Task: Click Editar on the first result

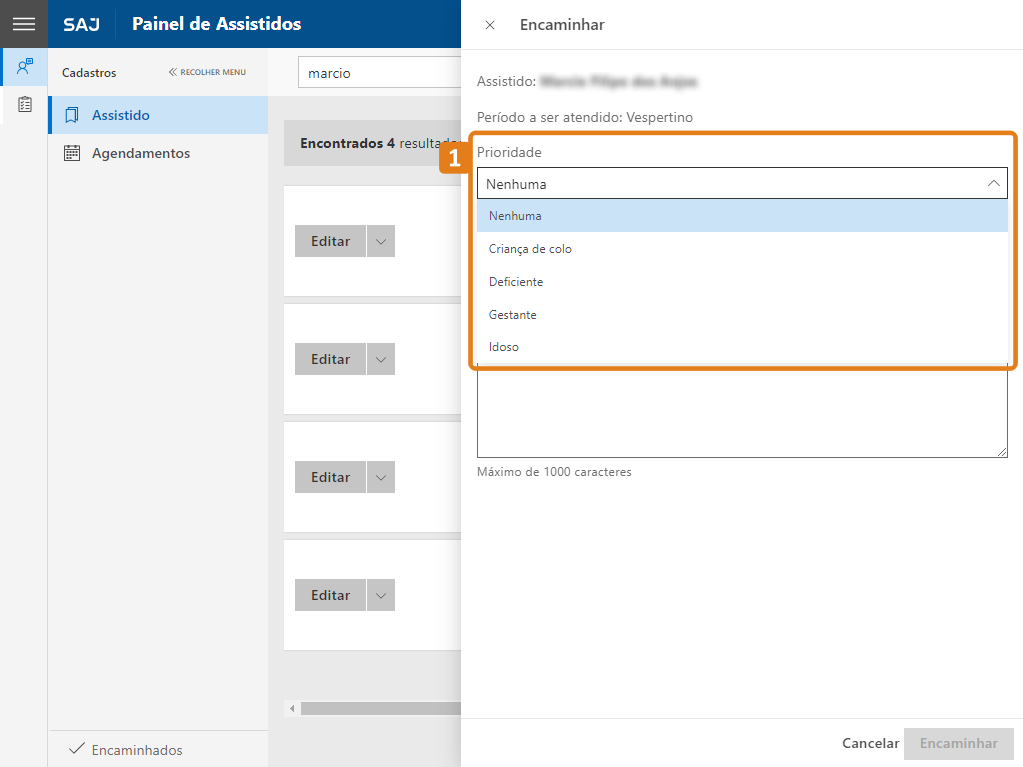Action: pyautogui.click(x=330, y=241)
